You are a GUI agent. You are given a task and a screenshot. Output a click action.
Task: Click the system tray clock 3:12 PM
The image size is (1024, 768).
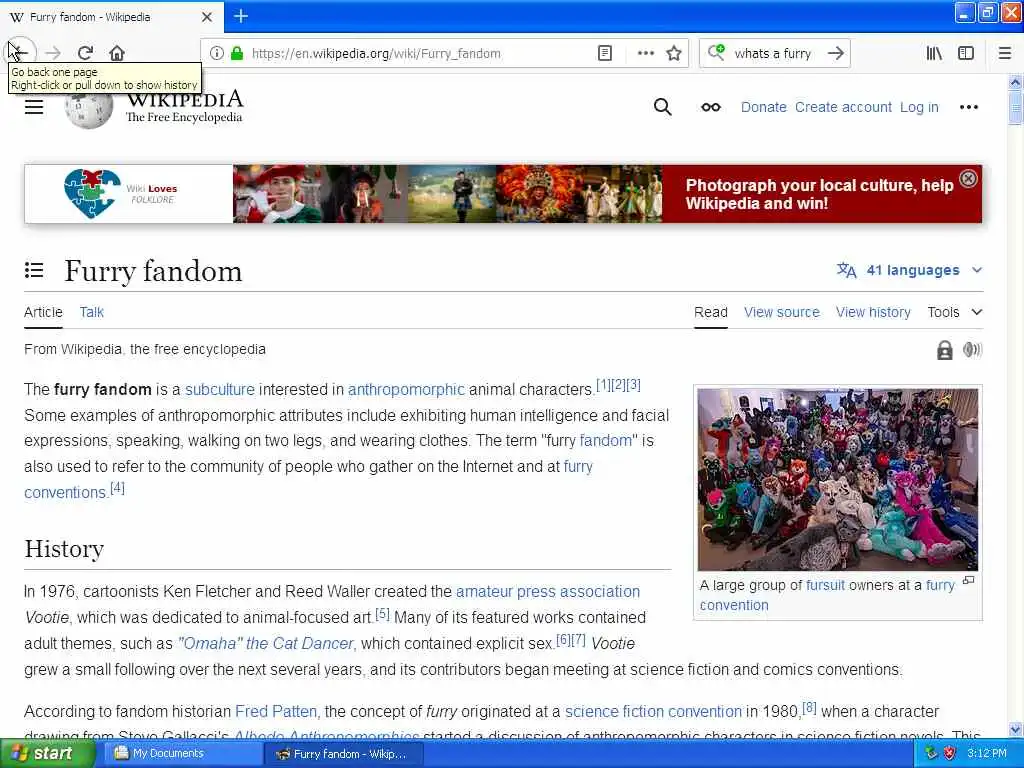click(x=987, y=753)
